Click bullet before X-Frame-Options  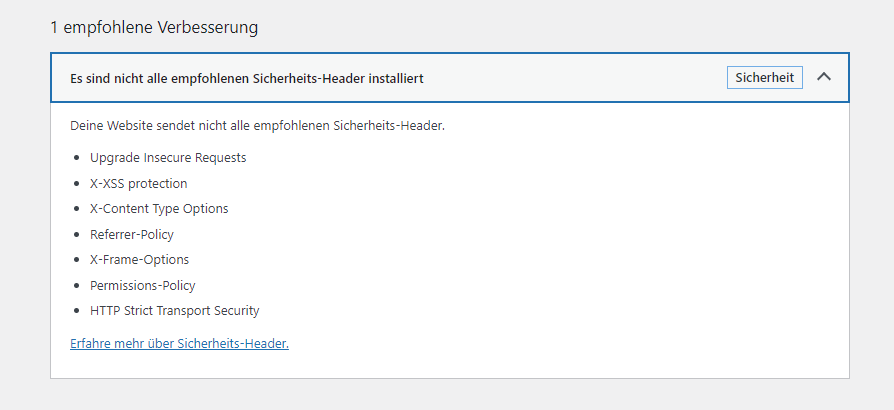point(77,260)
